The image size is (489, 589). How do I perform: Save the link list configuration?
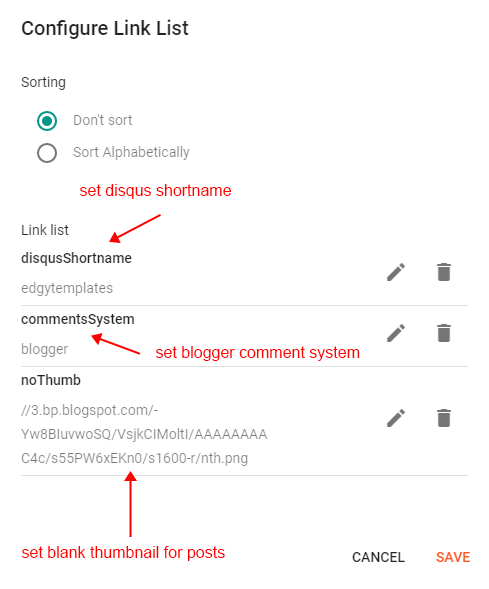[453, 557]
